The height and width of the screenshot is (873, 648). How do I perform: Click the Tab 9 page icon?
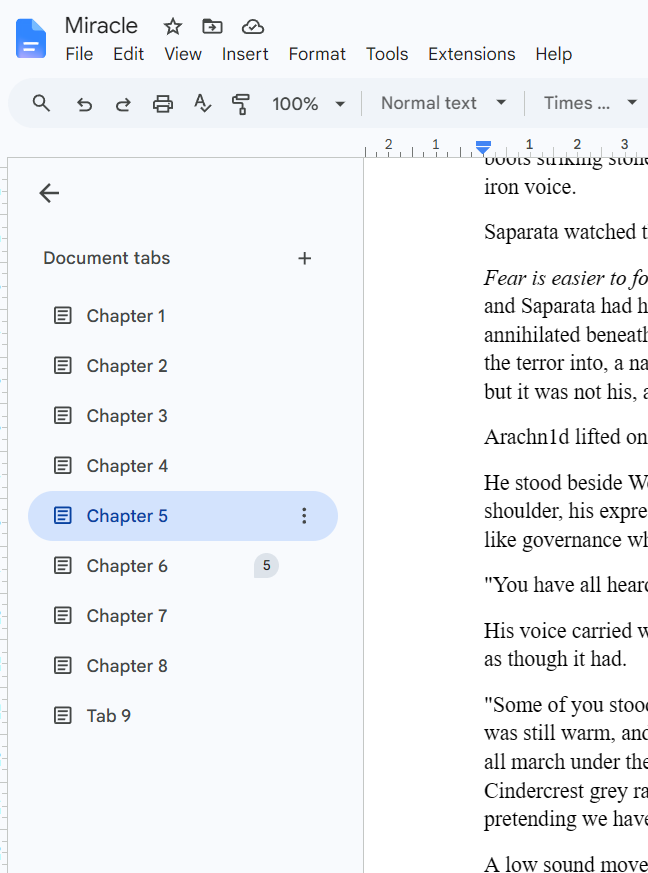pos(62,715)
